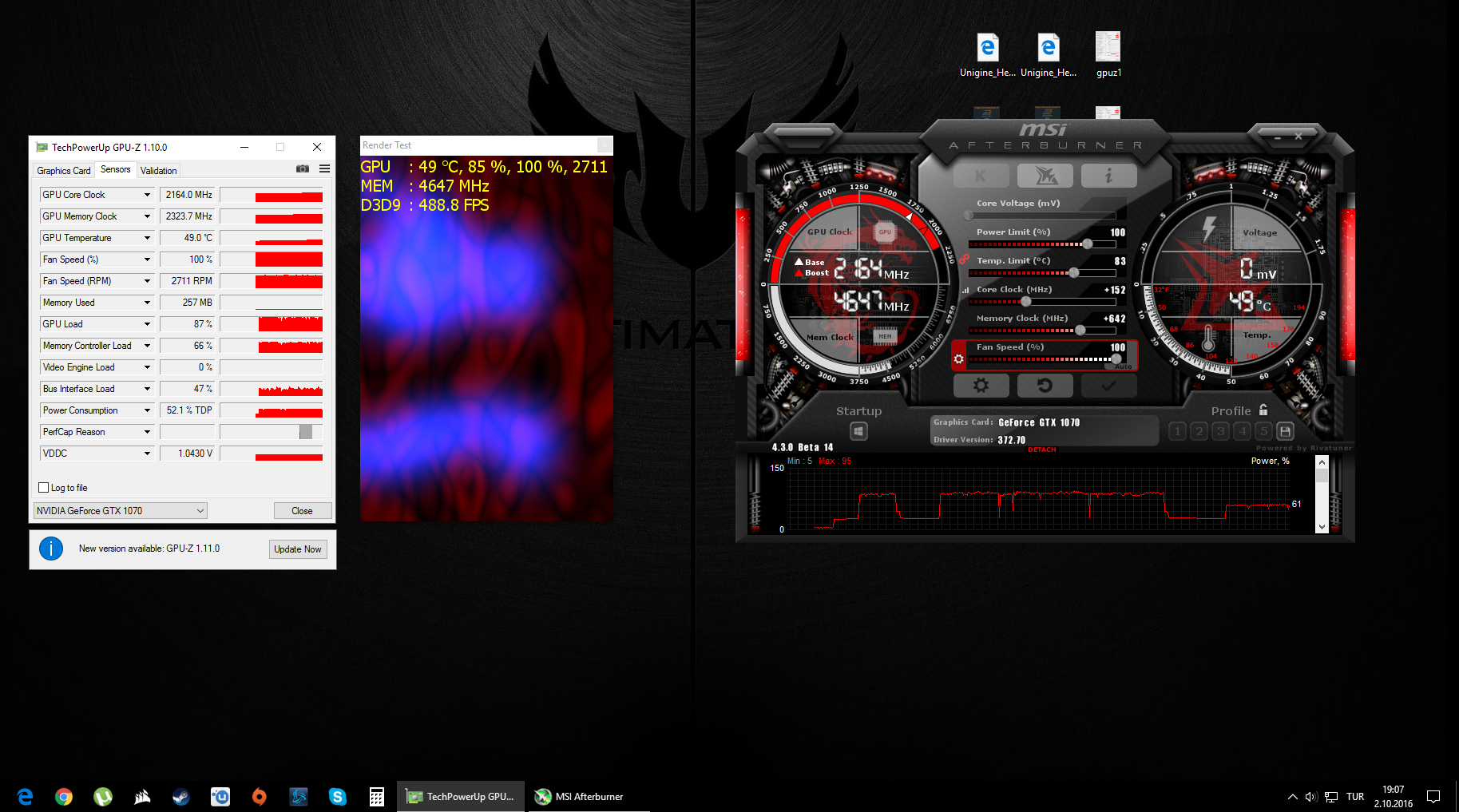The image size is (1459, 812).
Task: Click Update Now for GPU-Z 1.11.0
Action: pos(298,549)
